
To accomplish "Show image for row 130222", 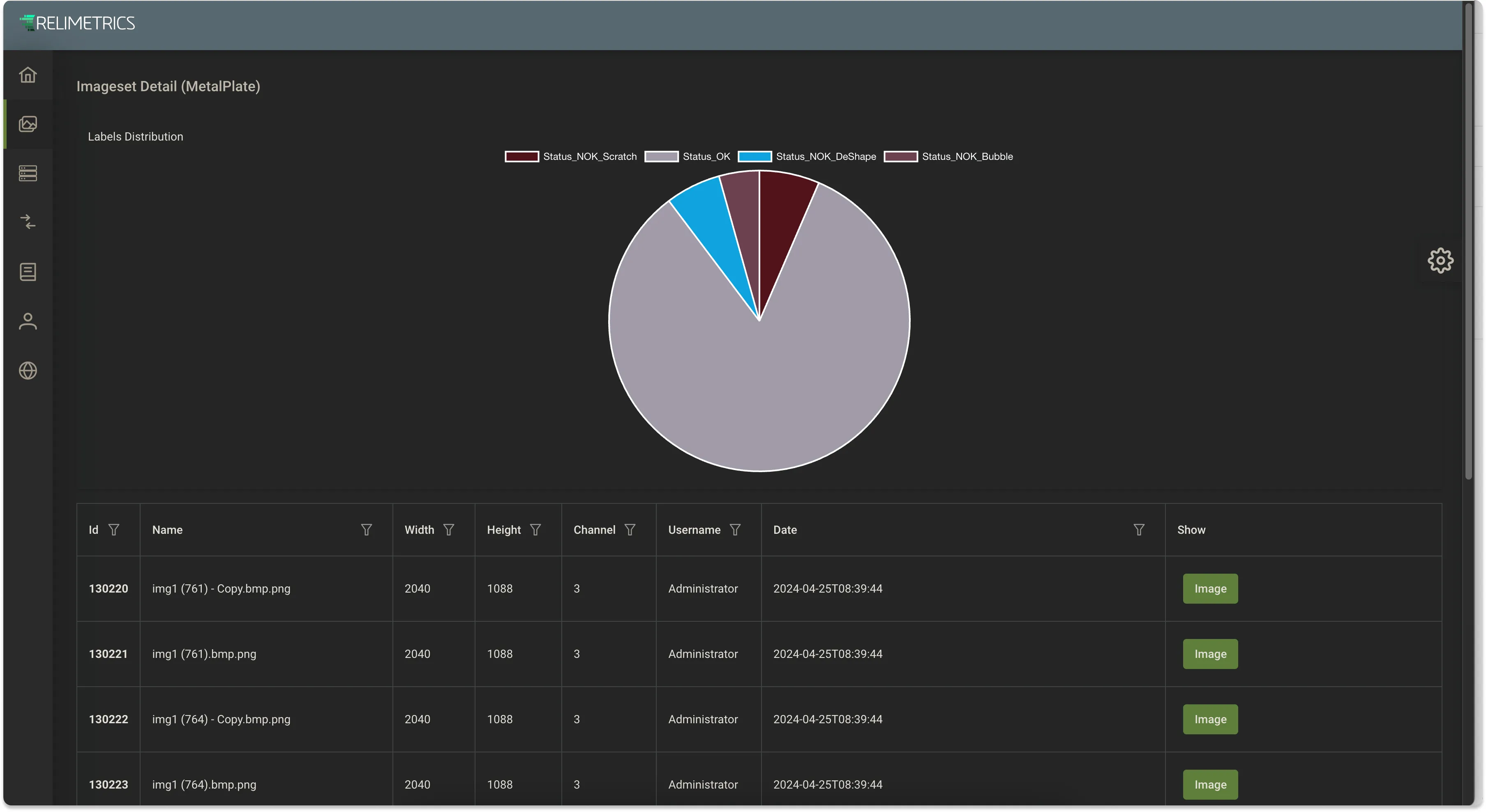I will click(x=1210, y=719).
